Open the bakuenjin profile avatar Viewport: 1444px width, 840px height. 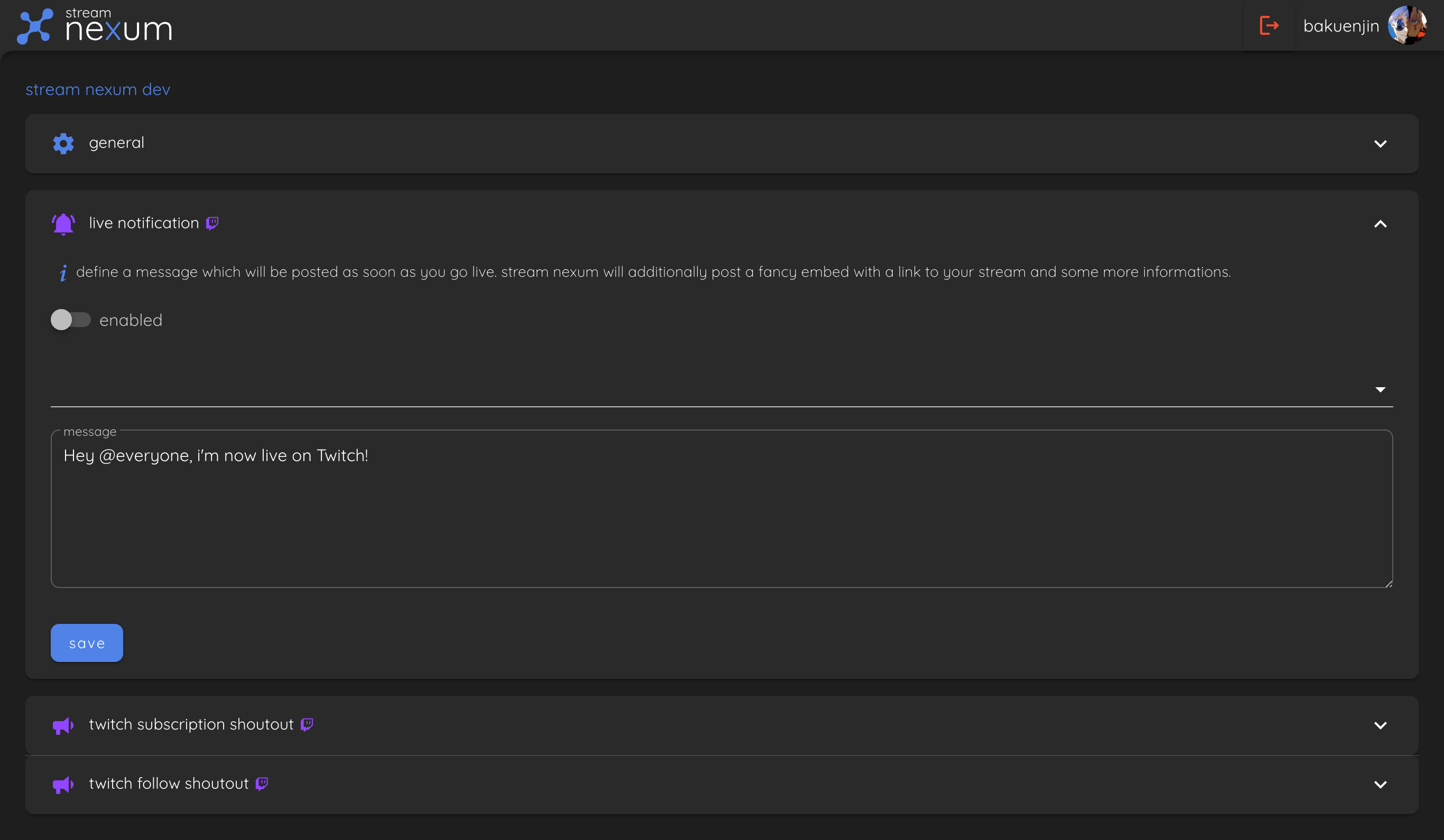click(x=1407, y=25)
